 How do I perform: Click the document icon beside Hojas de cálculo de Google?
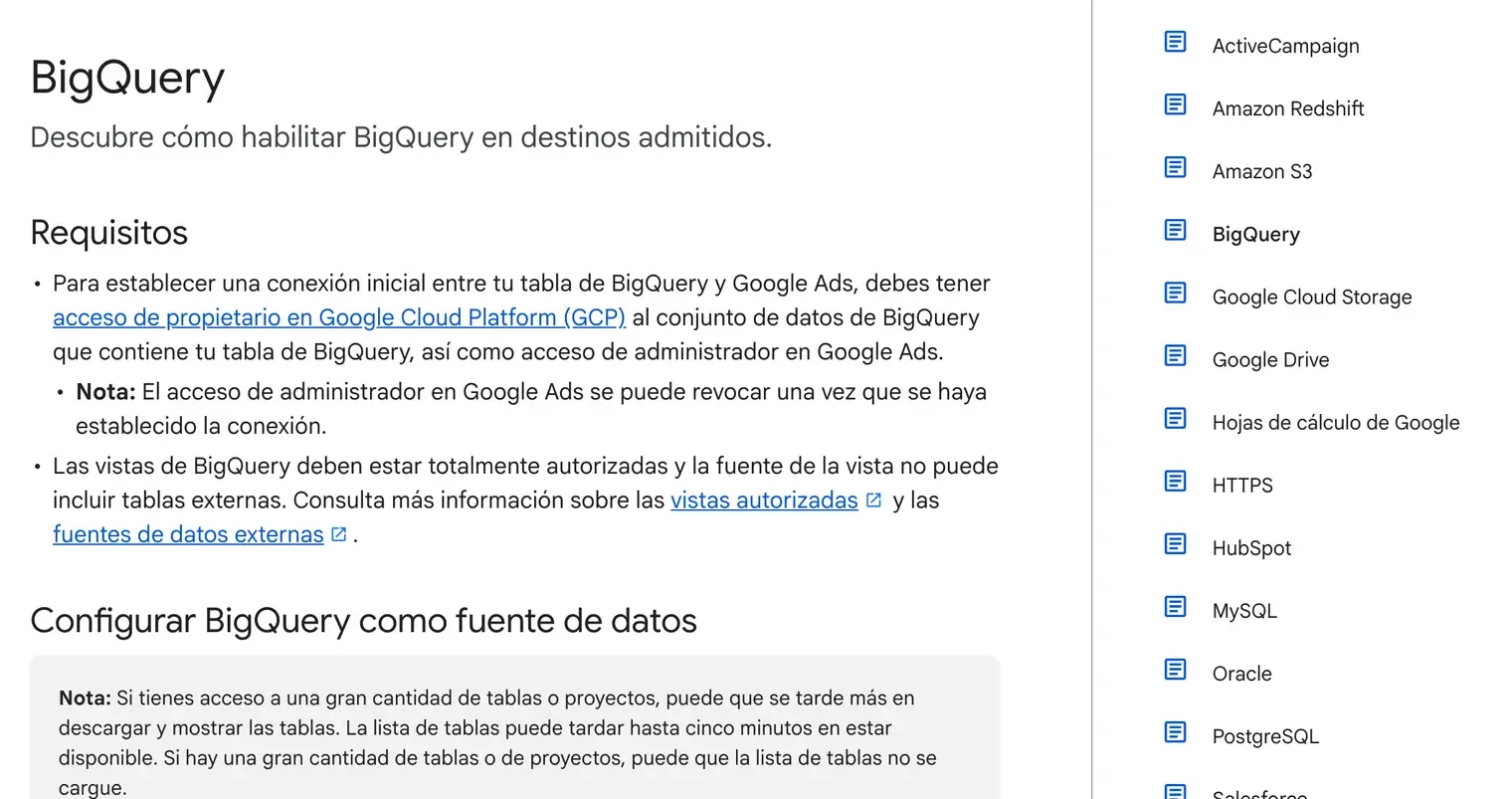[x=1175, y=418]
